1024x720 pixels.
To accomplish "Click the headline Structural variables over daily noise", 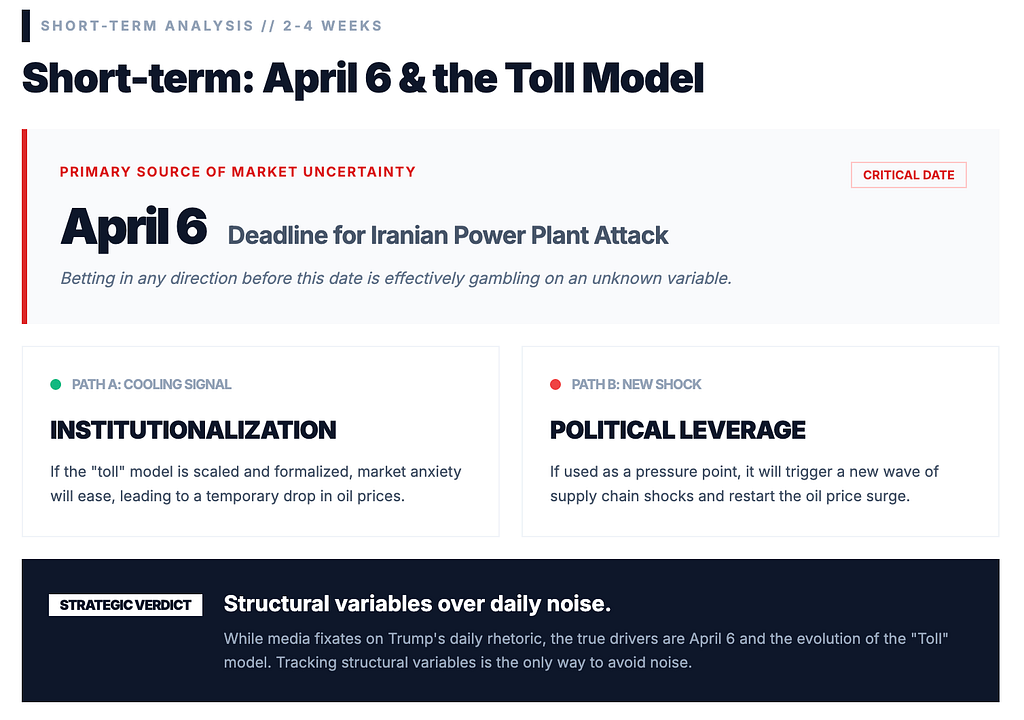I will click(x=417, y=604).
